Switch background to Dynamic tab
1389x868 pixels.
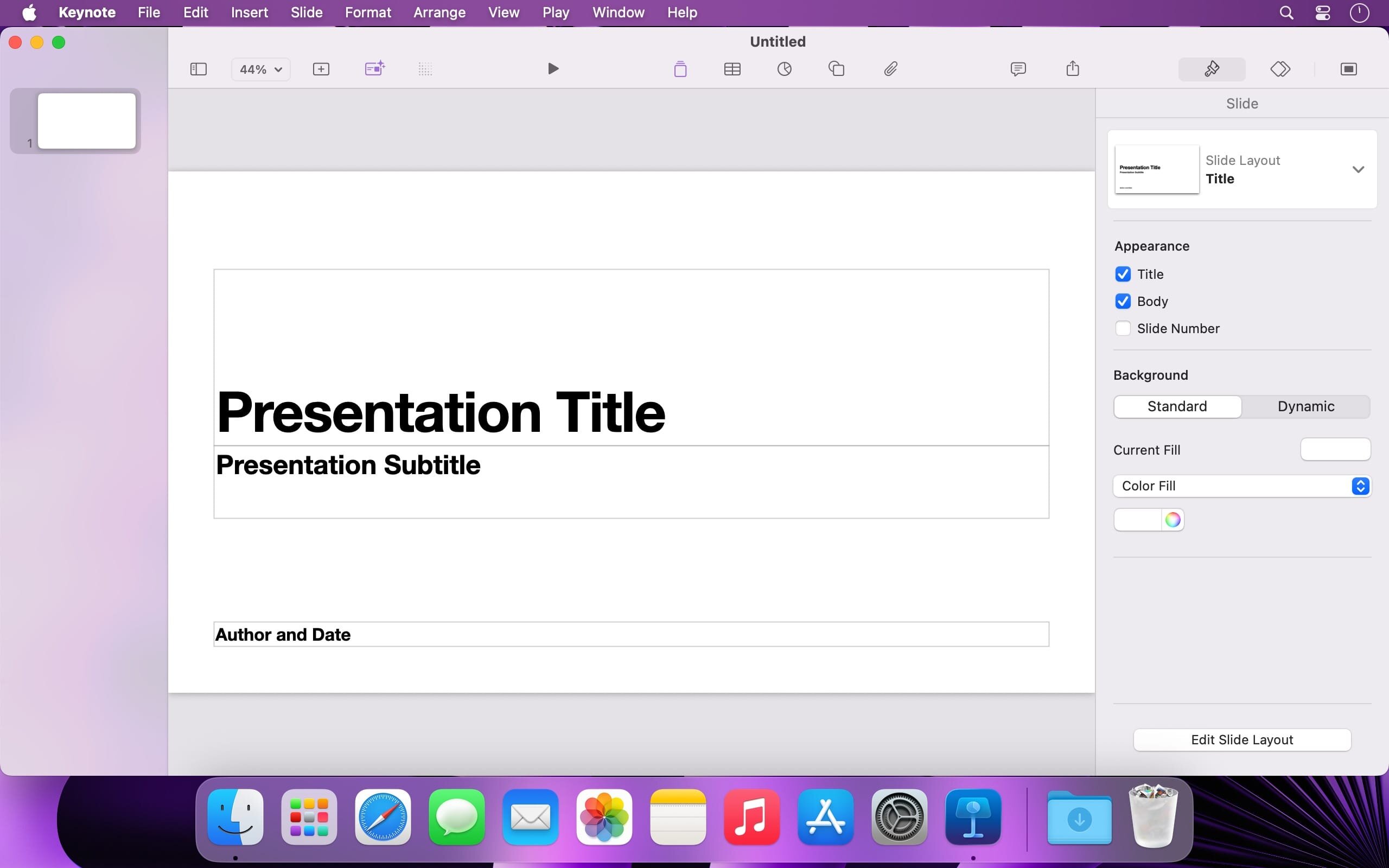pos(1305,406)
